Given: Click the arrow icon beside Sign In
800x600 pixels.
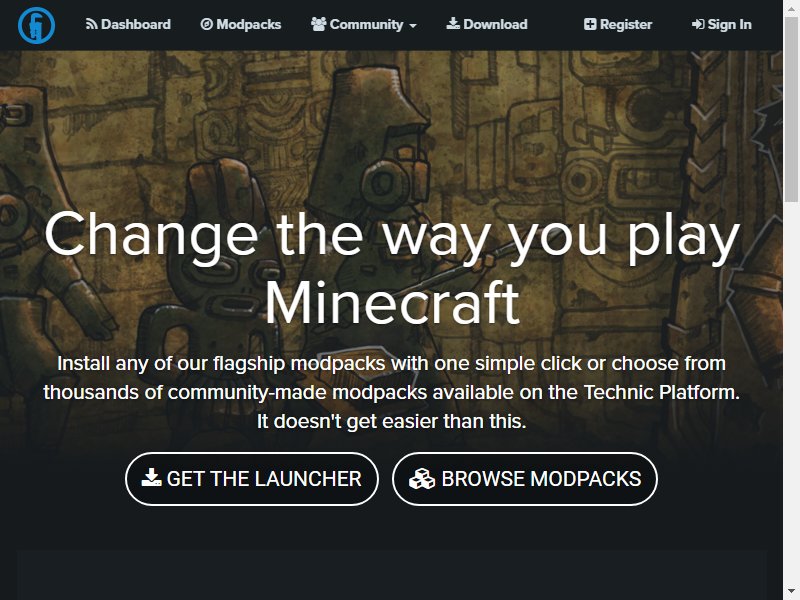Looking at the screenshot, I should point(698,24).
